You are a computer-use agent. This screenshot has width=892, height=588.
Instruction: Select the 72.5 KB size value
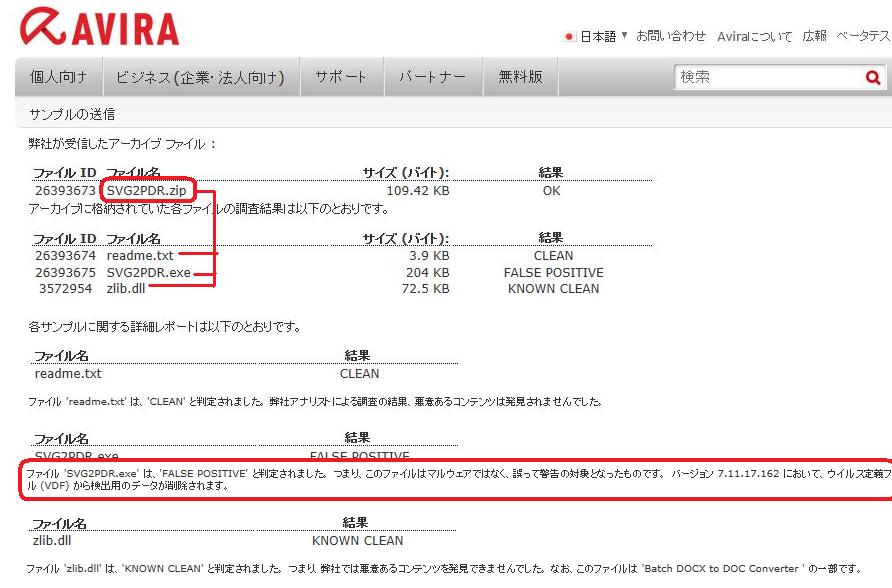426,289
